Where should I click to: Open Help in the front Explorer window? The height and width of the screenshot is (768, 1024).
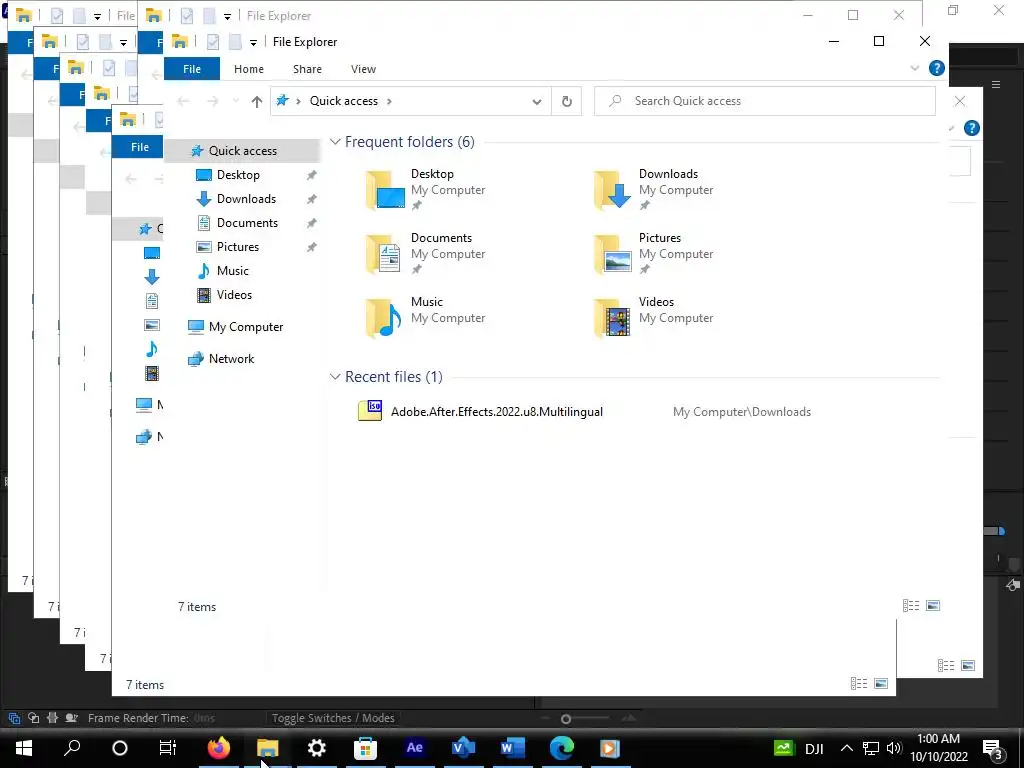click(x=936, y=68)
